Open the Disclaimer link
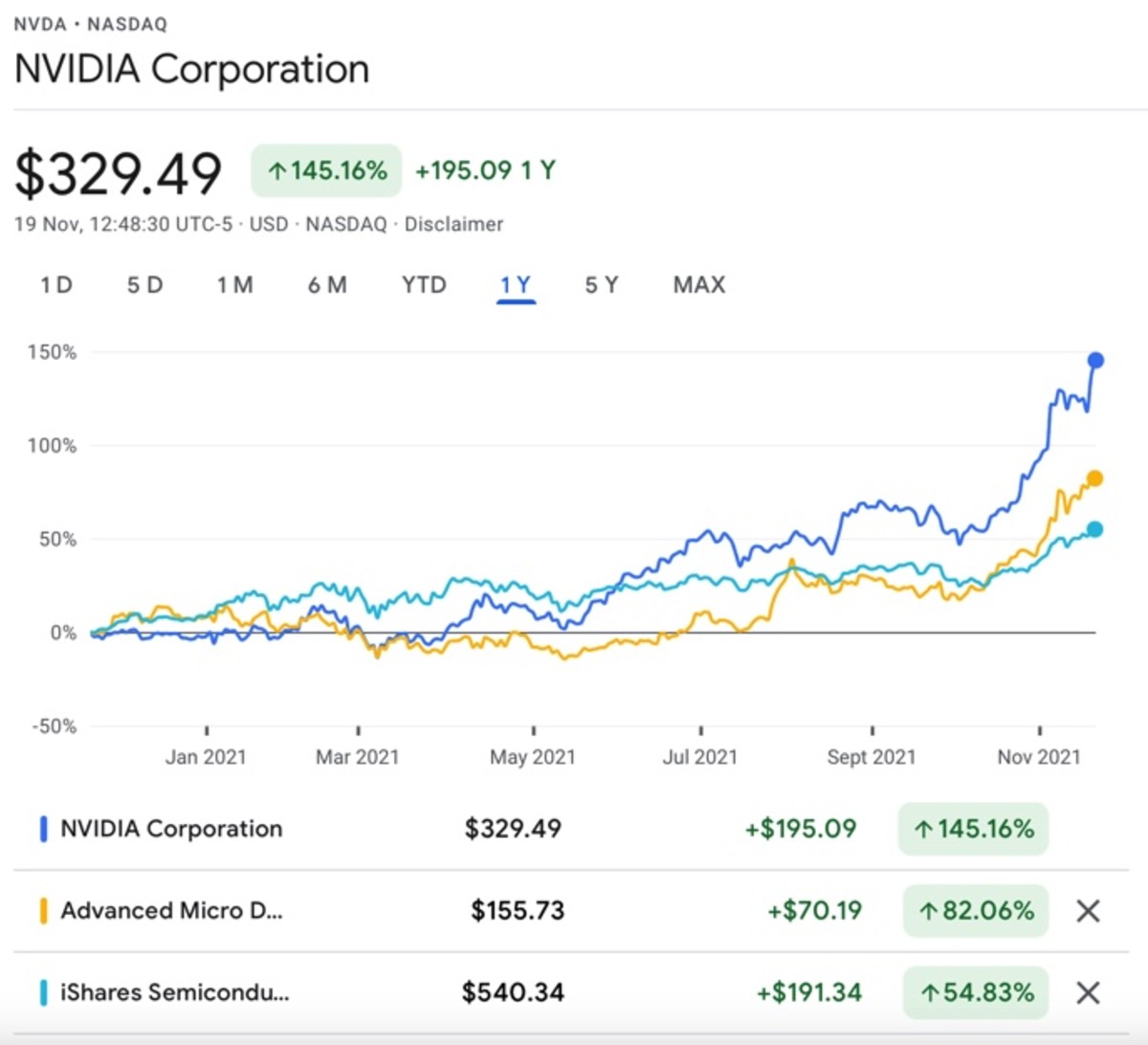 (453, 224)
